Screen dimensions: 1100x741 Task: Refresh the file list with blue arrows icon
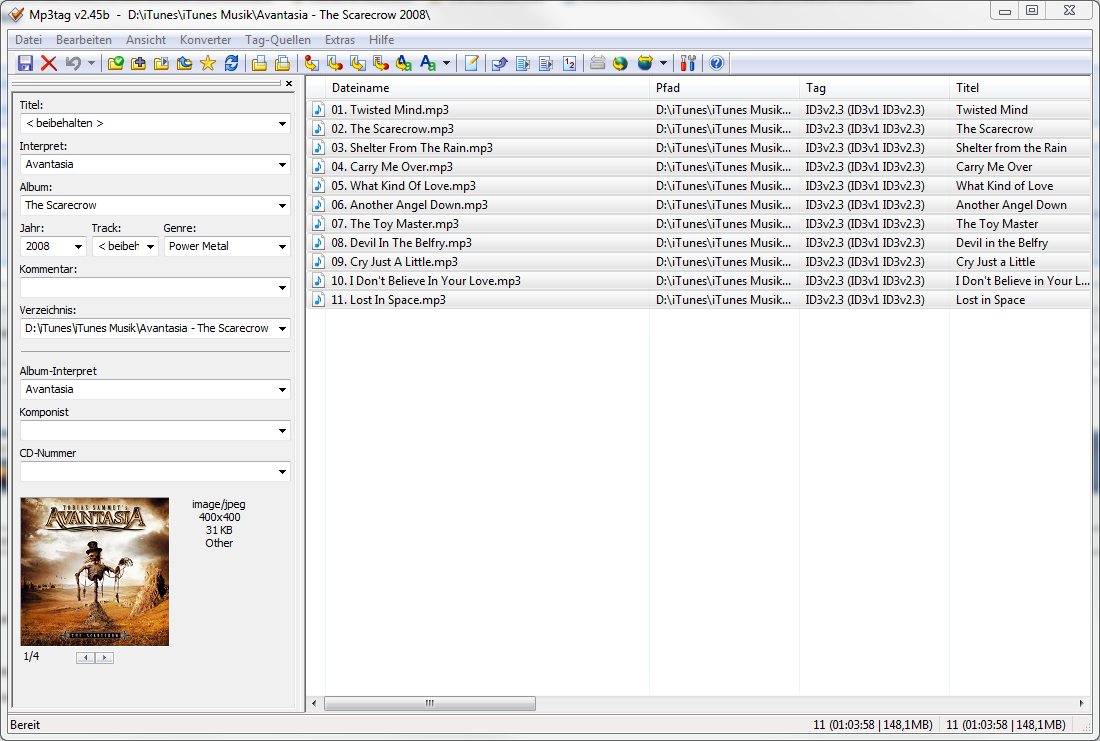coord(231,63)
